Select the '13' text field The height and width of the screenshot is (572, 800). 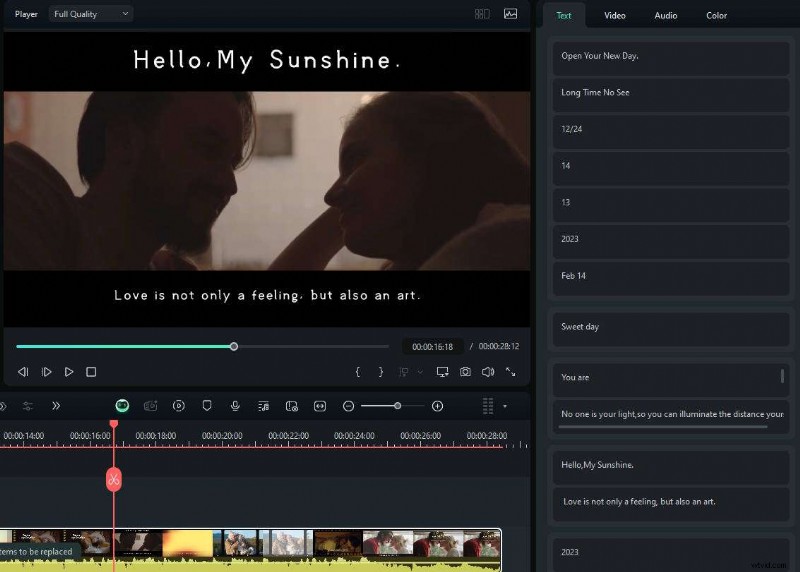pos(671,205)
